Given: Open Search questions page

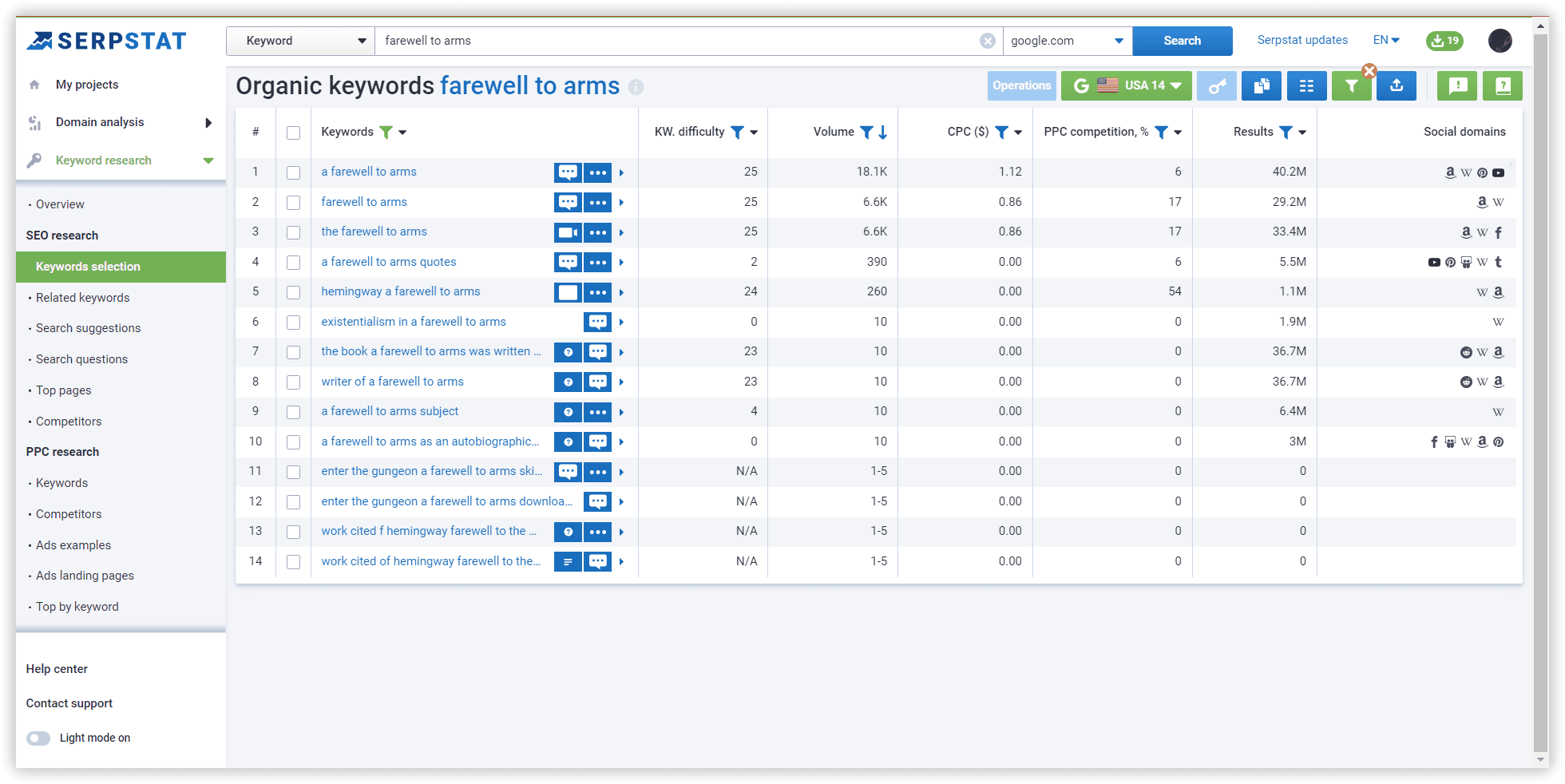Looking at the screenshot, I should (x=81, y=359).
